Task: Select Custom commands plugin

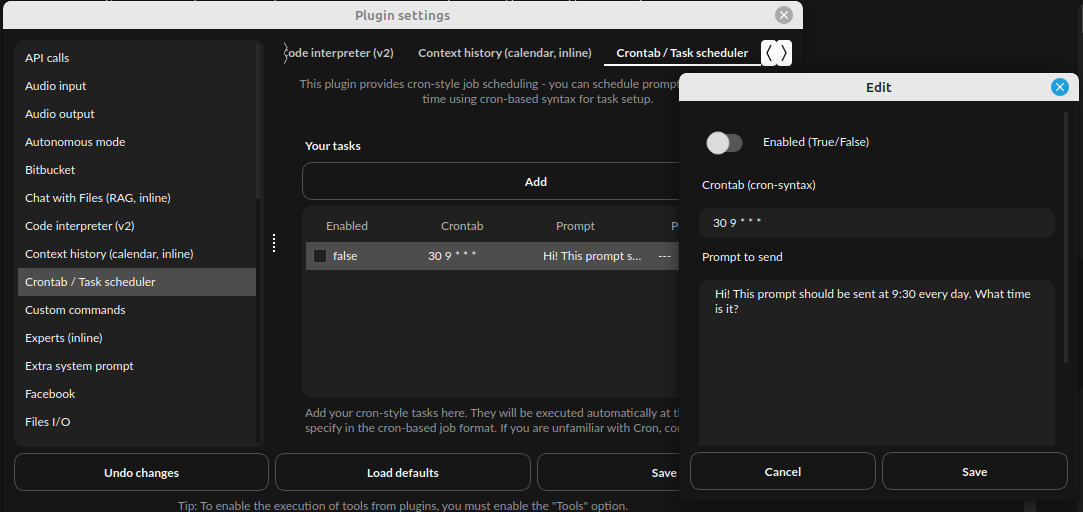Action: (135, 310)
